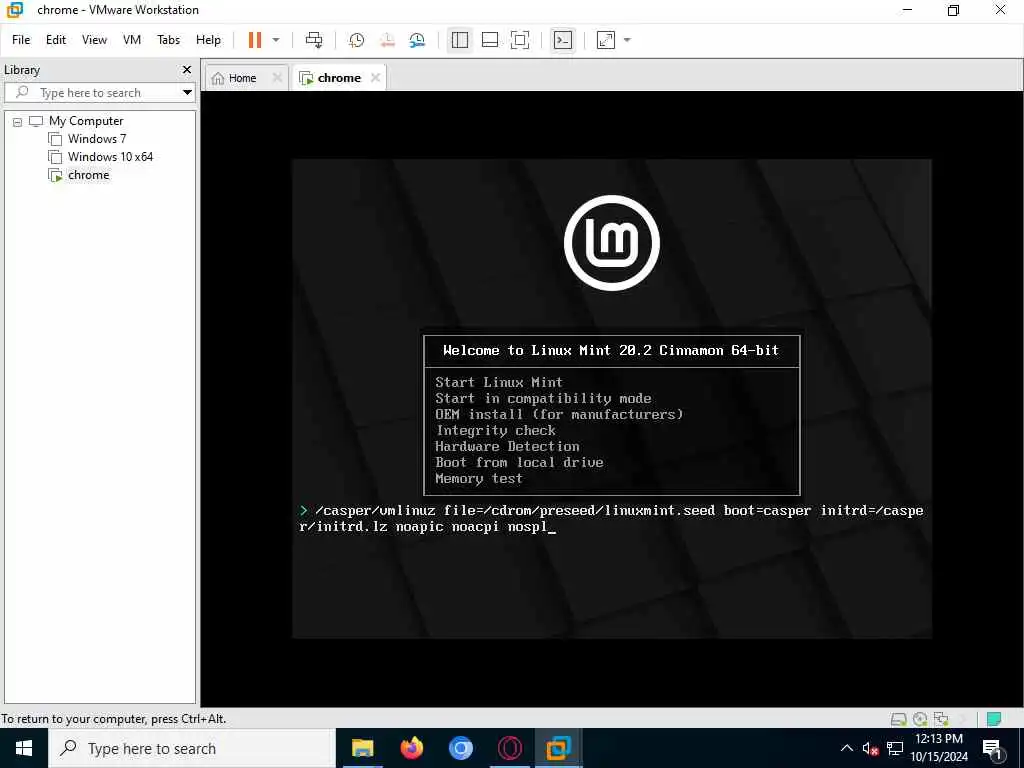Click Send Ctrl+Alt+Del toolbar icon
The image size is (1024, 768).
coord(314,40)
